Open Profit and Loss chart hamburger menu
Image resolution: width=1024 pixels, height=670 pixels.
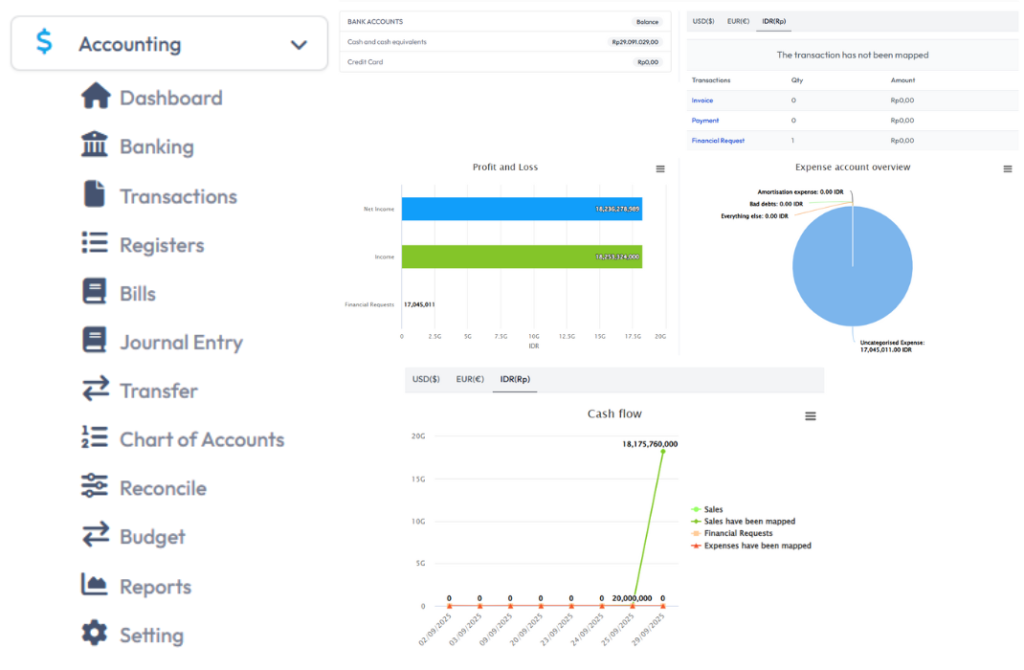[660, 169]
